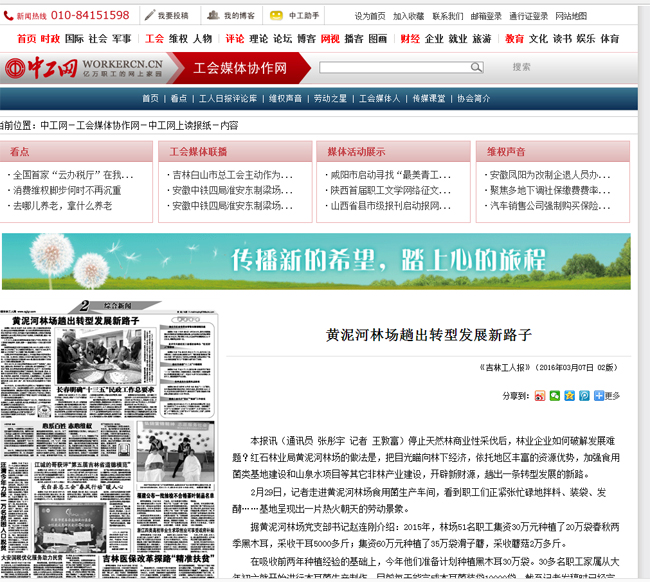Share article to Tencent Weibo
This screenshot has height=582, width=650.
coord(584,395)
